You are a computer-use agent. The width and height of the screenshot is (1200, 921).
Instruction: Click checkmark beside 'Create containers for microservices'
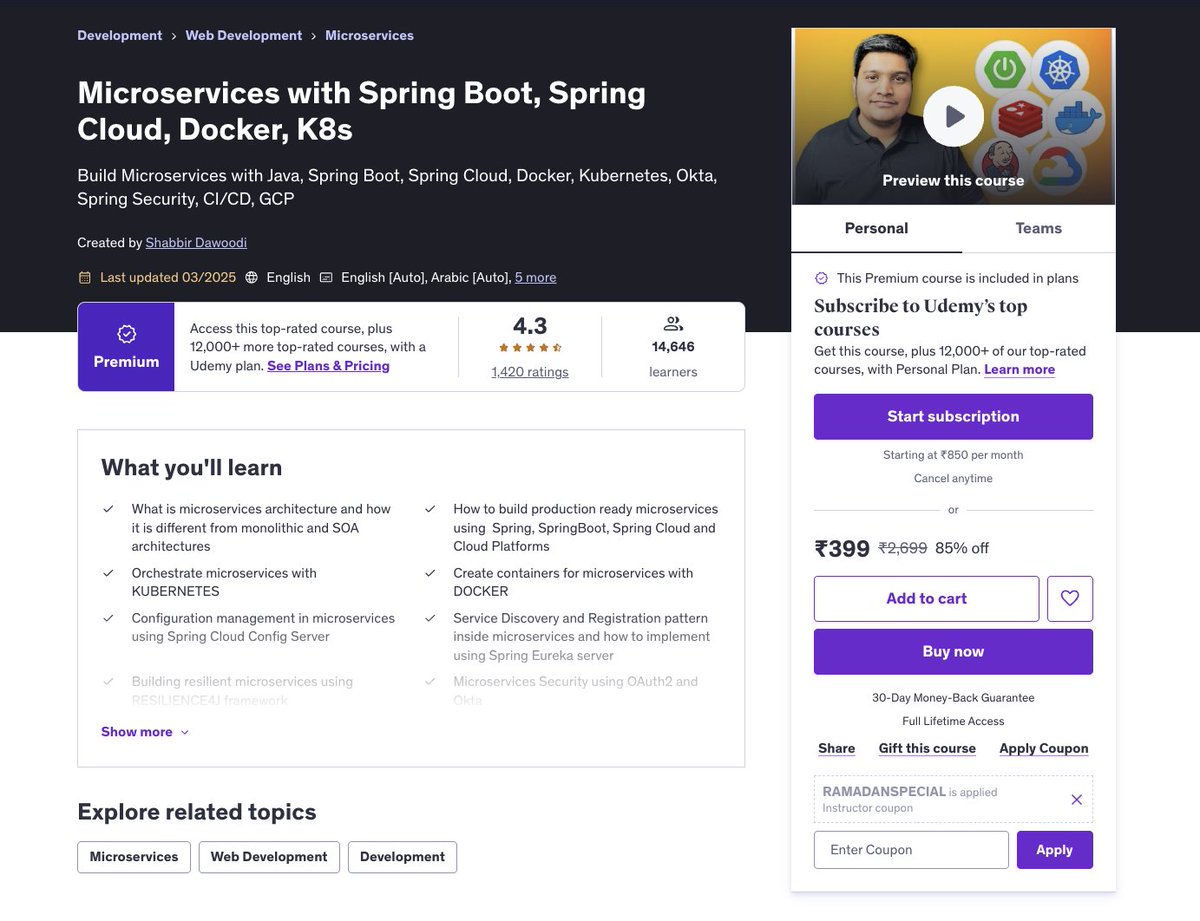pyautogui.click(x=430, y=573)
